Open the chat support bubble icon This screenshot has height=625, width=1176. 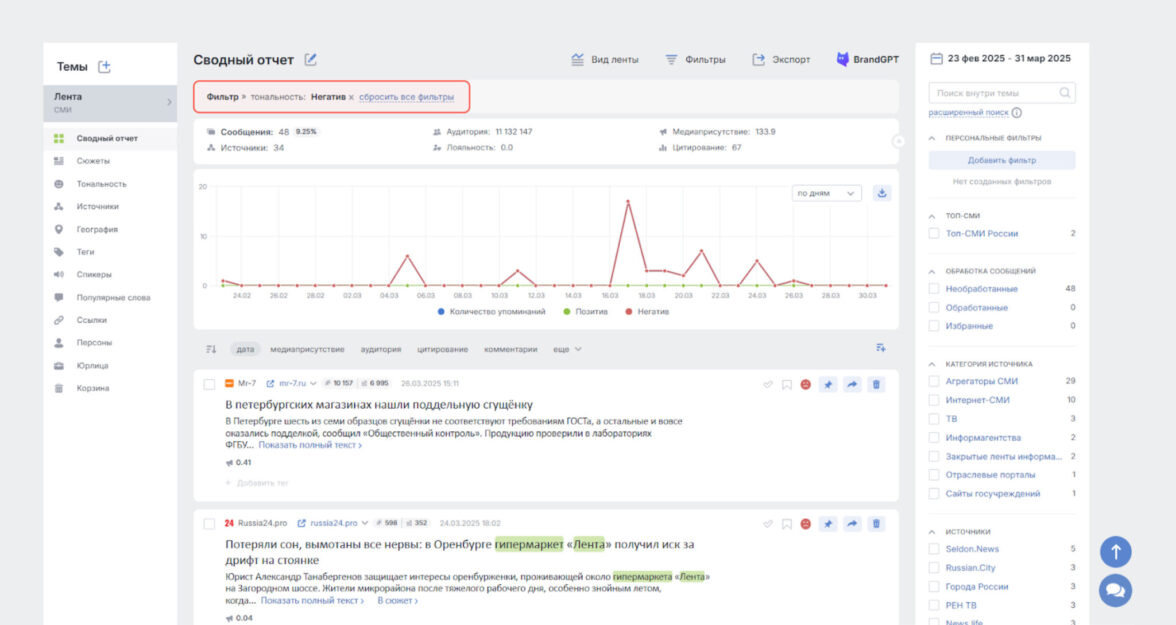1115,590
